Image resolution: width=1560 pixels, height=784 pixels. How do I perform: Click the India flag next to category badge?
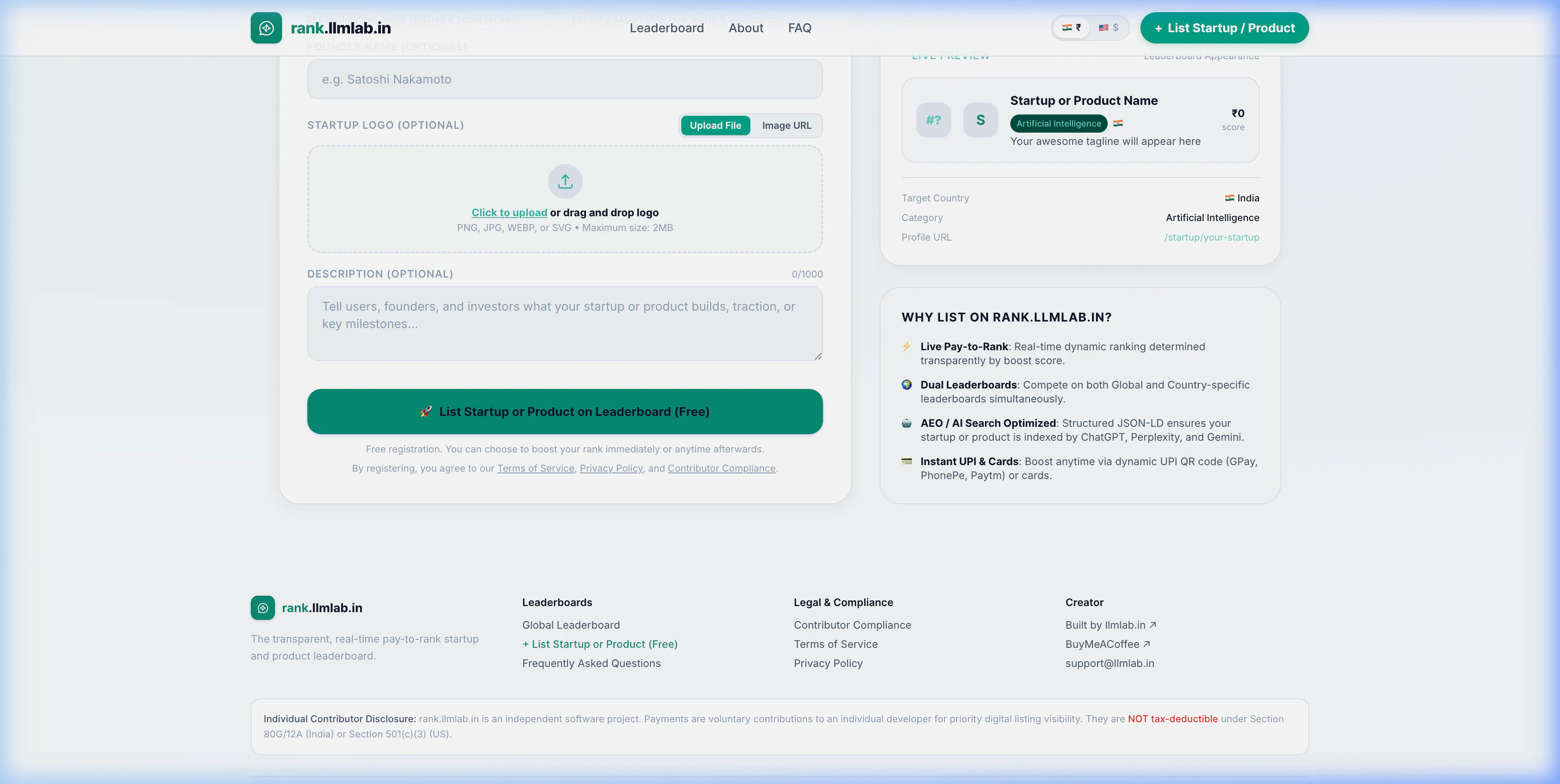point(1118,123)
